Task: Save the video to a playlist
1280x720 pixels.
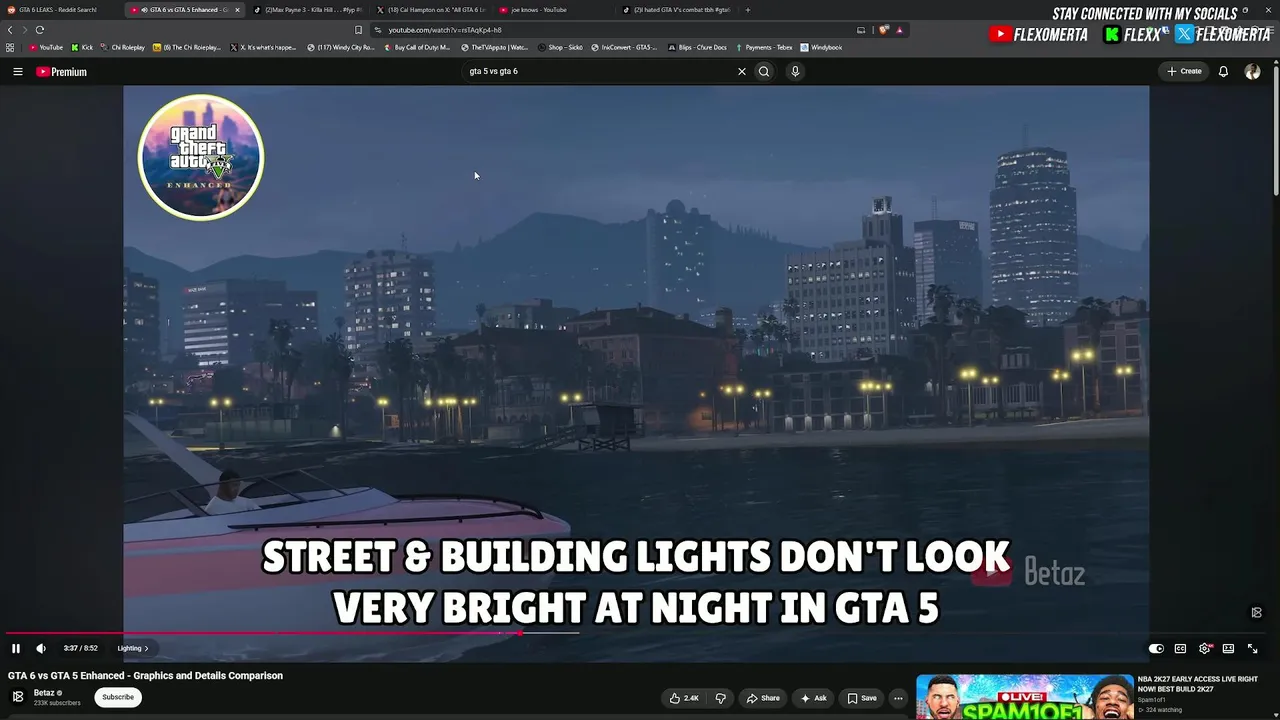Action: point(862,698)
